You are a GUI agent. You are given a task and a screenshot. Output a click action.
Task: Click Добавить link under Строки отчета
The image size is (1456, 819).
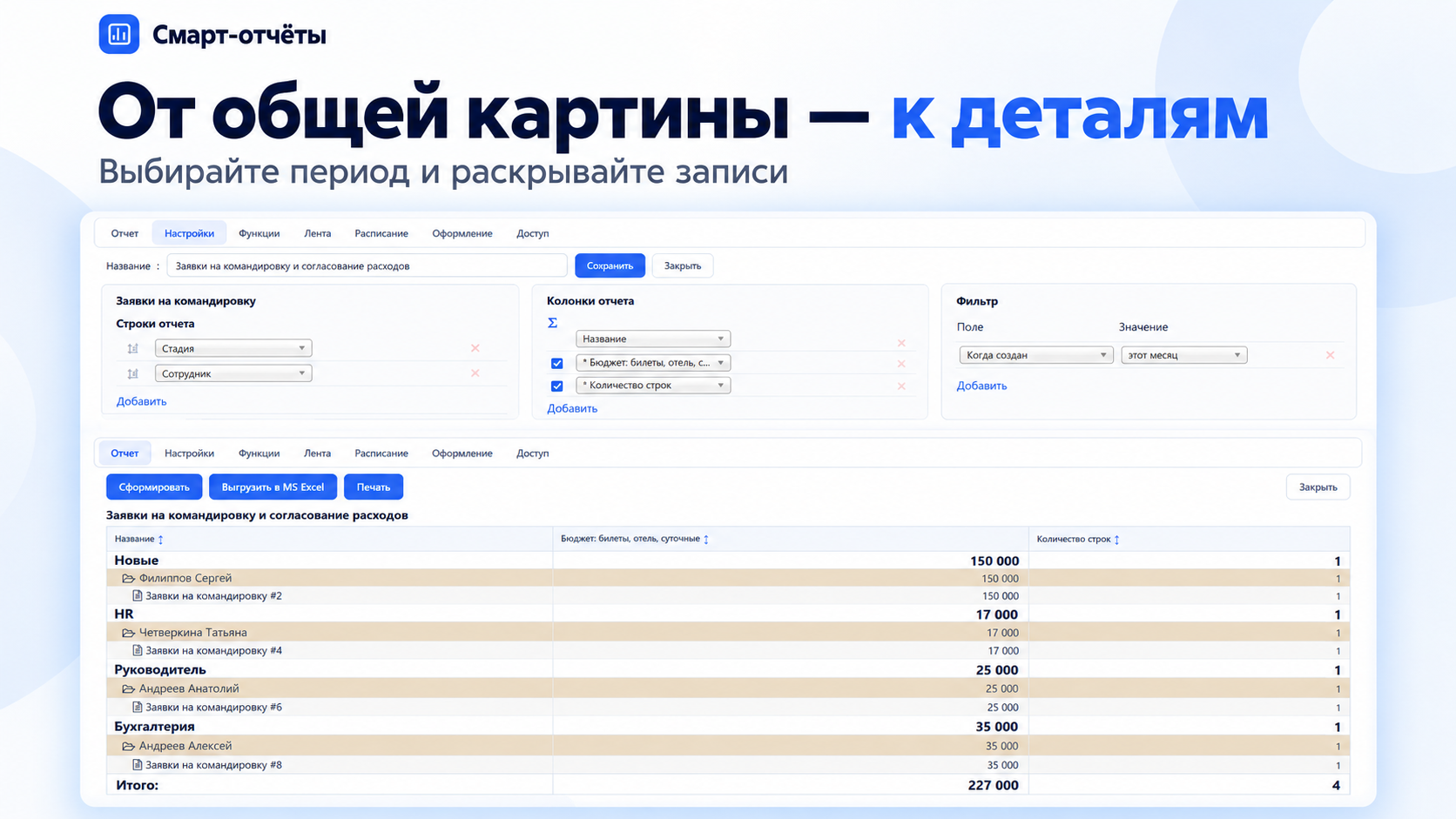(x=142, y=401)
